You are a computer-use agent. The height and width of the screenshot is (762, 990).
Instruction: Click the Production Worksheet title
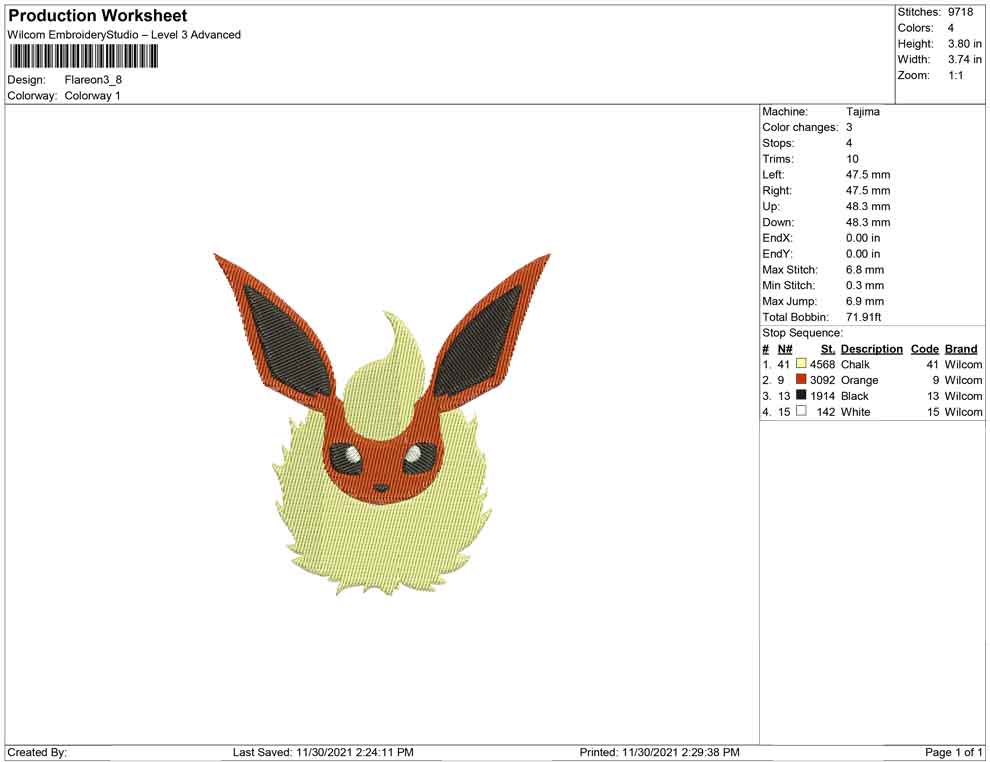[98, 16]
